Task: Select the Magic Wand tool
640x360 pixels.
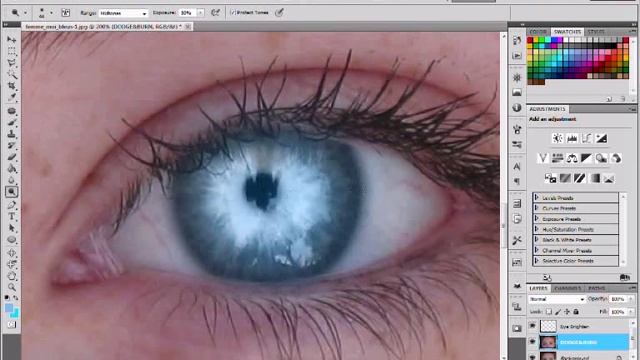Action: tap(11, 74)
